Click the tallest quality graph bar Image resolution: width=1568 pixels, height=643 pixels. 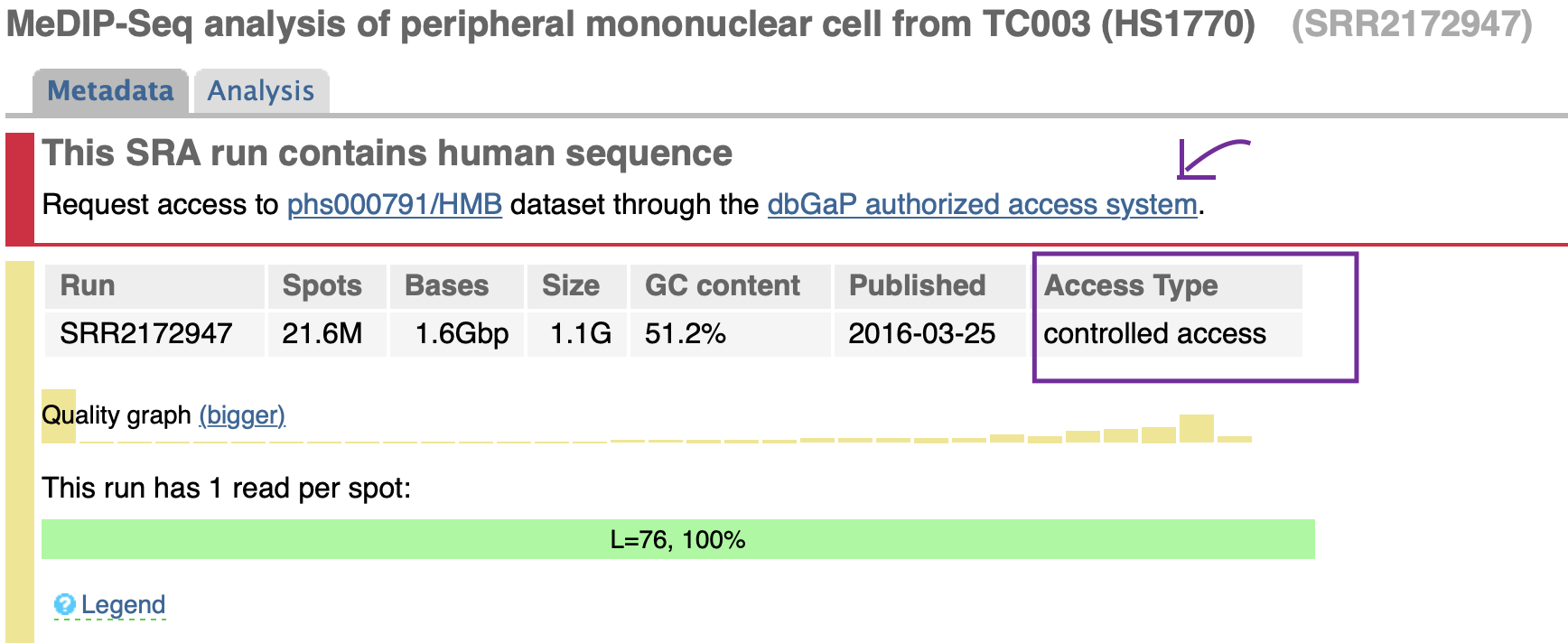1196,428
